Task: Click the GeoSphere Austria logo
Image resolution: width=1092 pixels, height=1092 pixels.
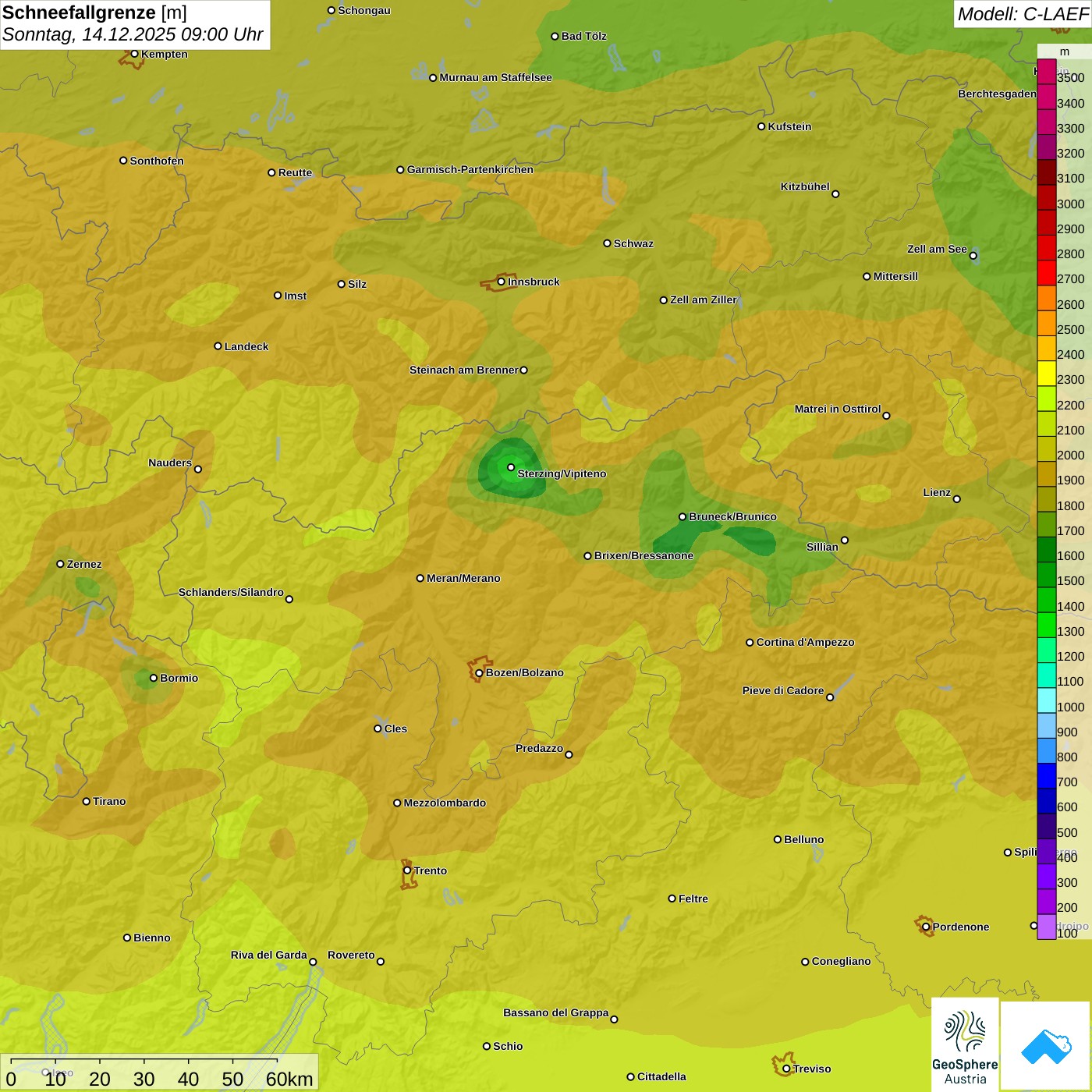Action: pyautogui.click(x=965, y=1044)
